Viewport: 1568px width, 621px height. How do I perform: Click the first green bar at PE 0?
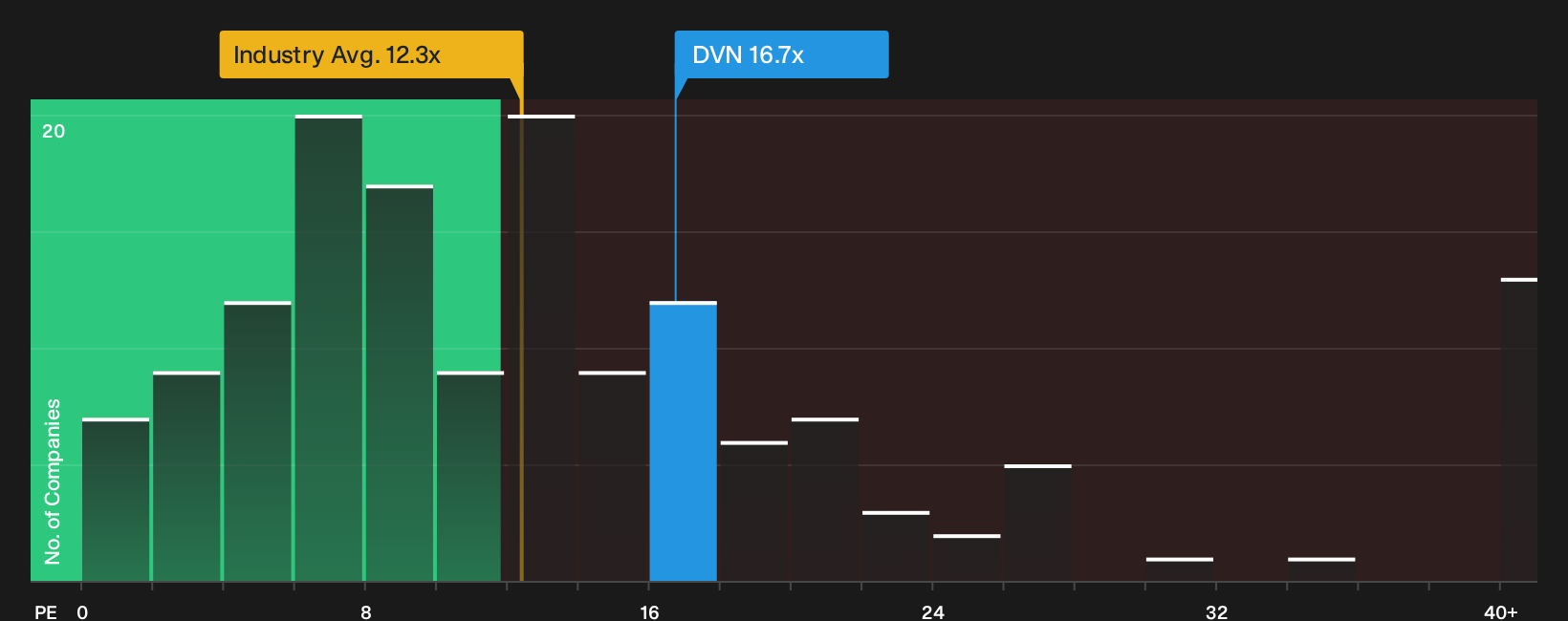[116, 500]
